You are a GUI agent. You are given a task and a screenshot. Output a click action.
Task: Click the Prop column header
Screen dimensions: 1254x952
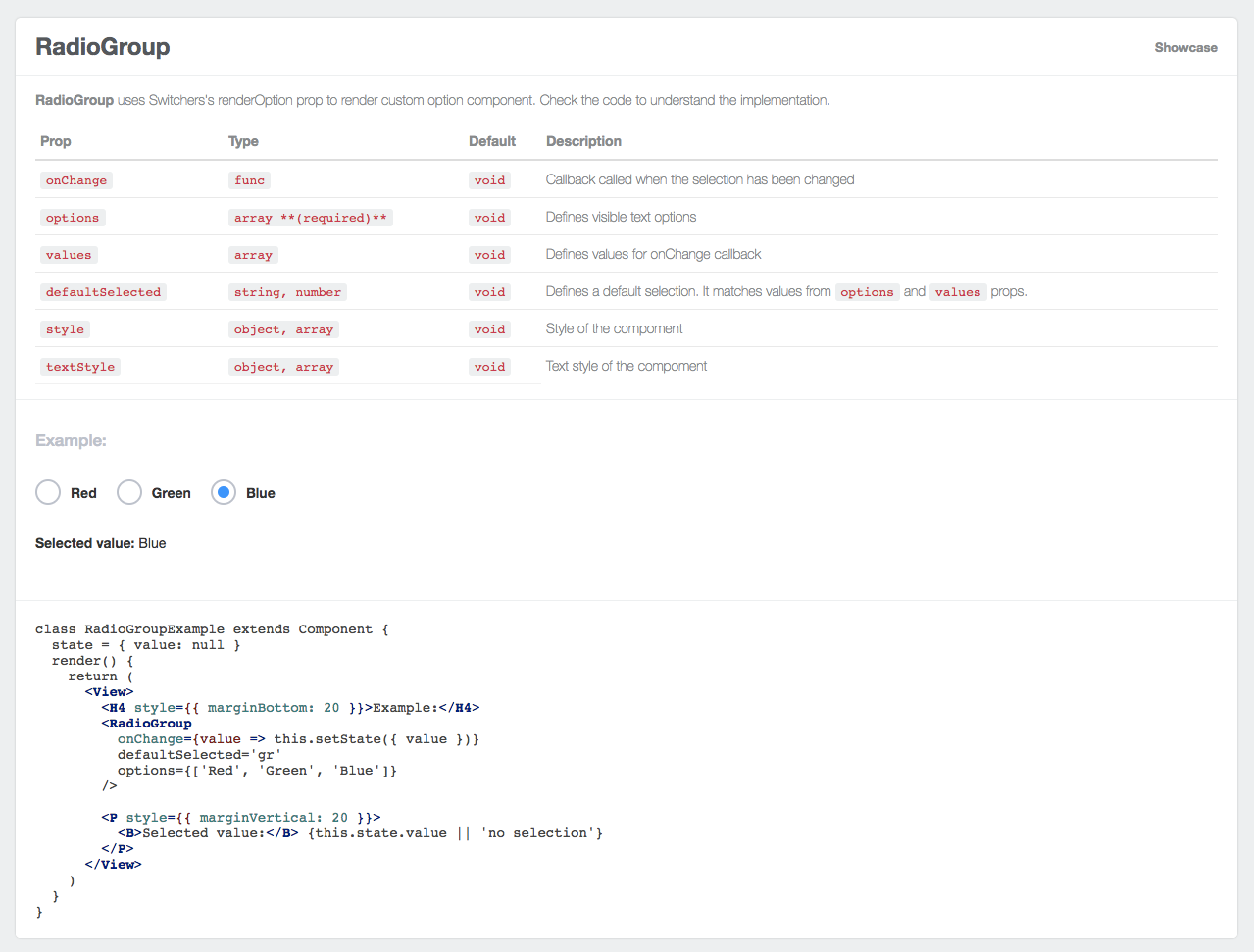coord(56,141)
